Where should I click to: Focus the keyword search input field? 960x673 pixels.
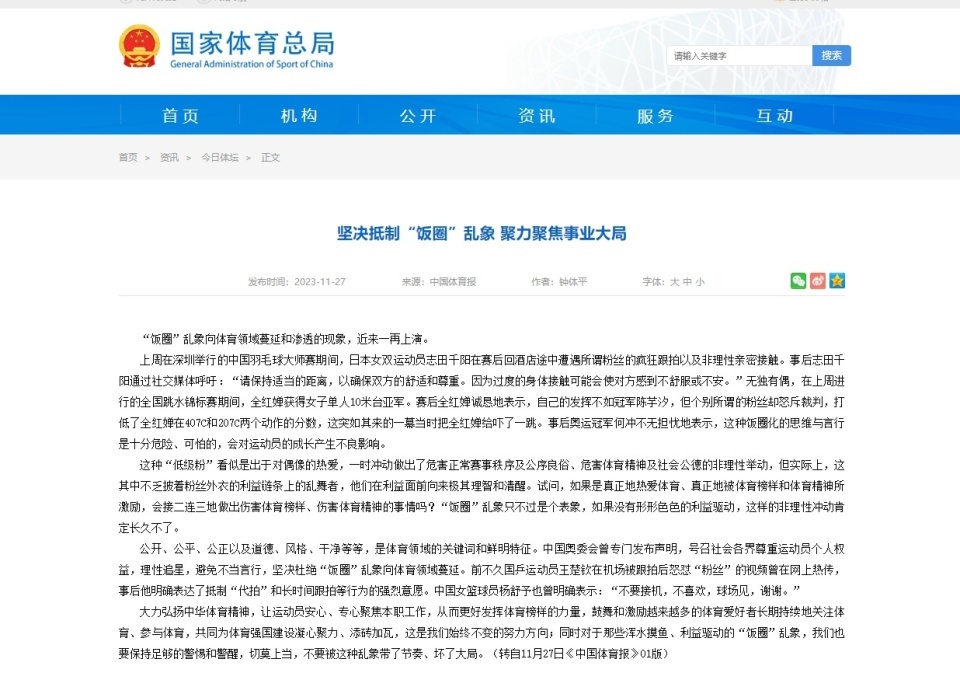pyautogui.click(x=739, y=56)
